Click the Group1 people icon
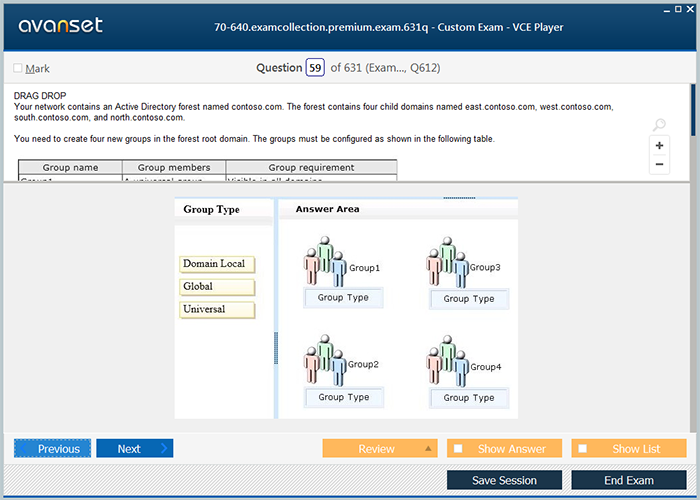 [x=325, y=262]
